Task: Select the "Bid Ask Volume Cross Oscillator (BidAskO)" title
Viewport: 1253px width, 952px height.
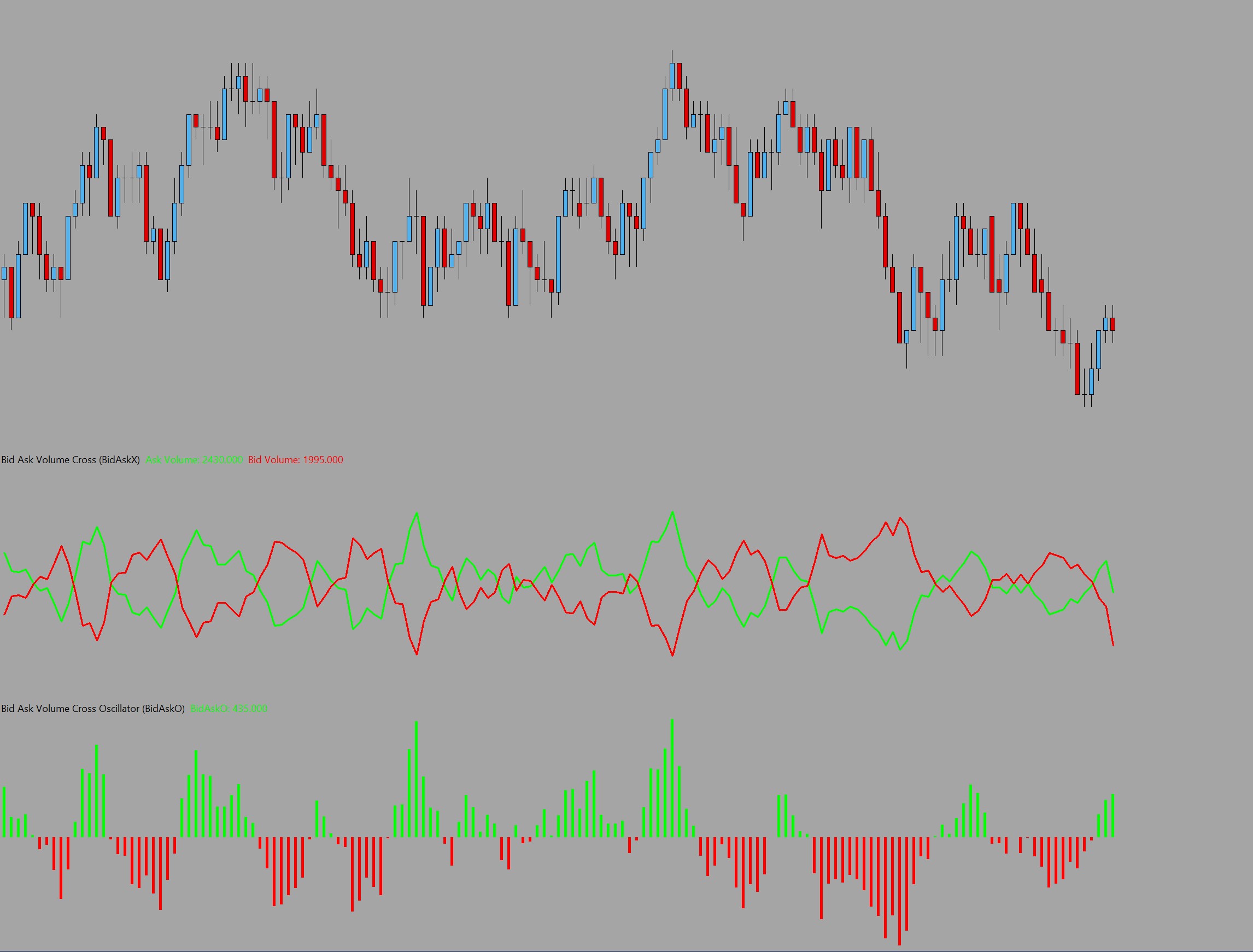Action: coord(93,708)
